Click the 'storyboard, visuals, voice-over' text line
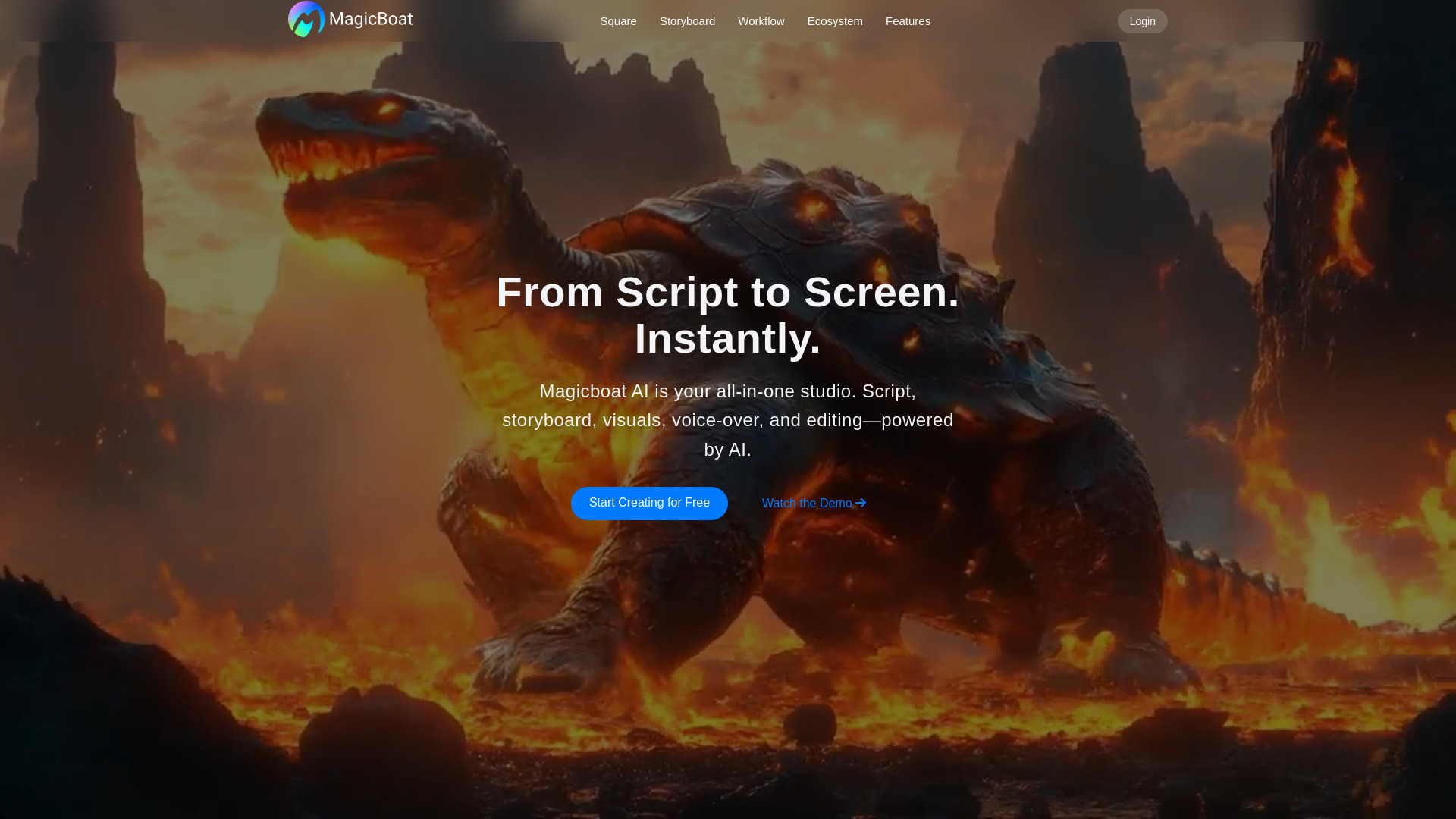Image resolution: width=1456 pixels, height=819 pixels. [x=727, y=420]
